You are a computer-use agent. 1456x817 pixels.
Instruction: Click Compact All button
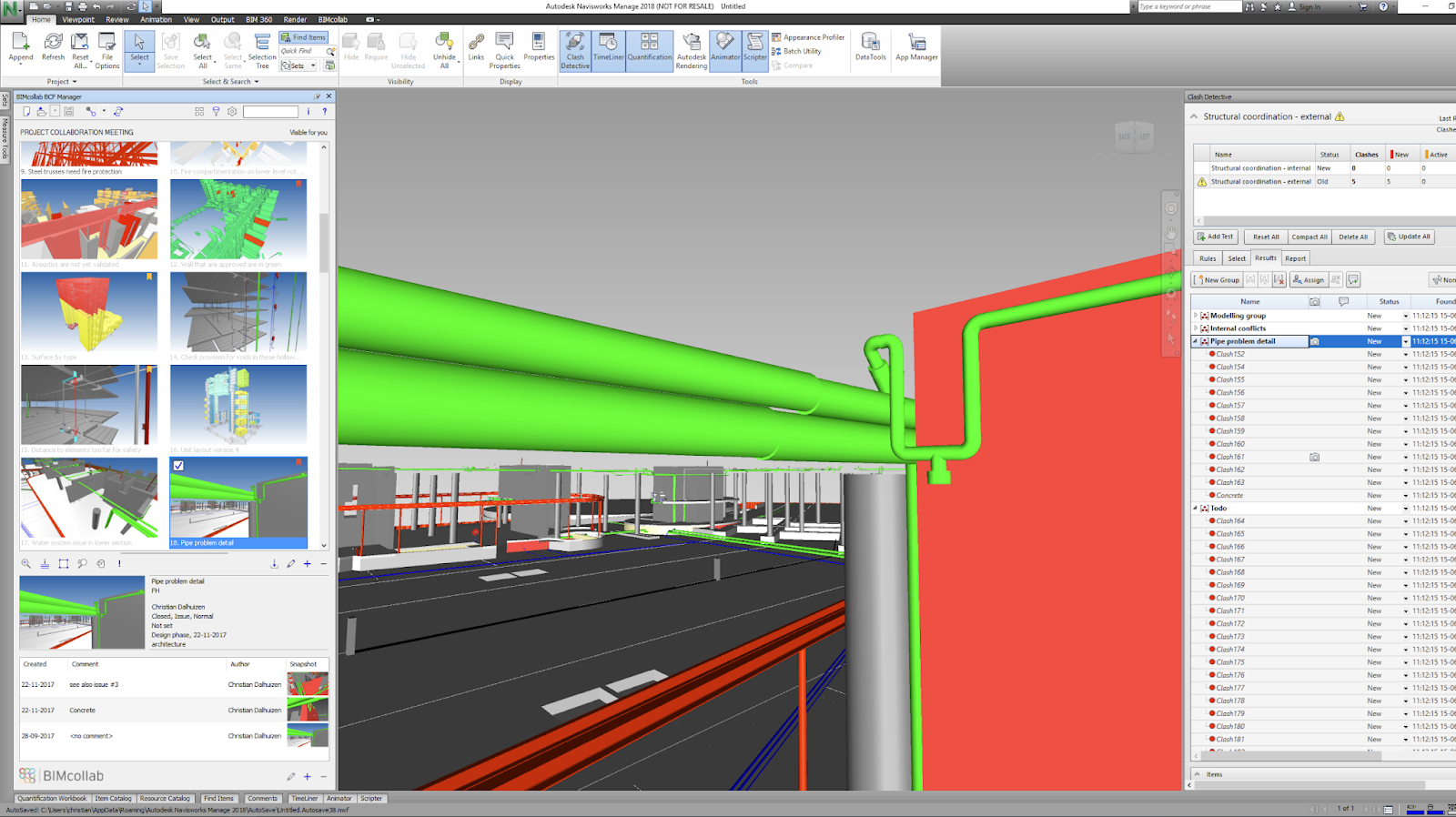pyautogui.click(x=1309, y=237)
